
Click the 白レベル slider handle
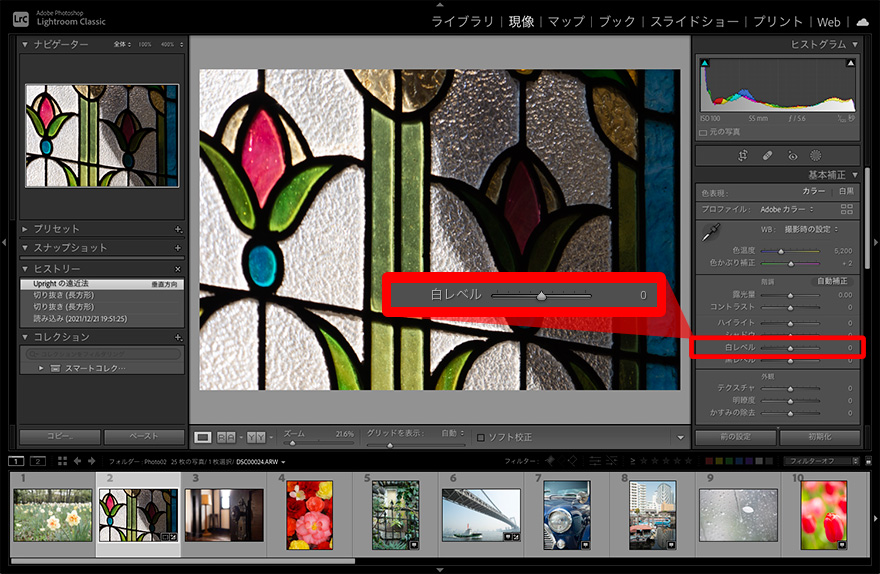(790, 348)
